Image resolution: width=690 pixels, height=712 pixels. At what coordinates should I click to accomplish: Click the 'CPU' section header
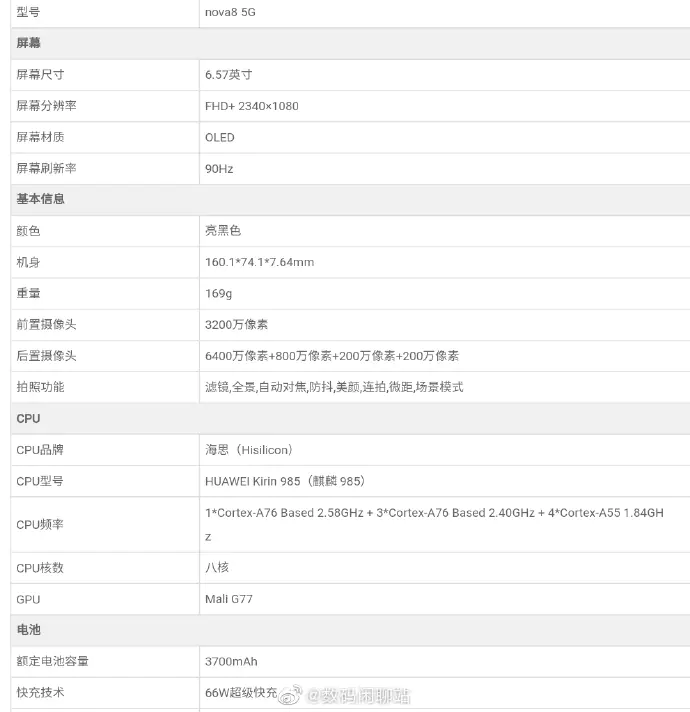point(28,419)
